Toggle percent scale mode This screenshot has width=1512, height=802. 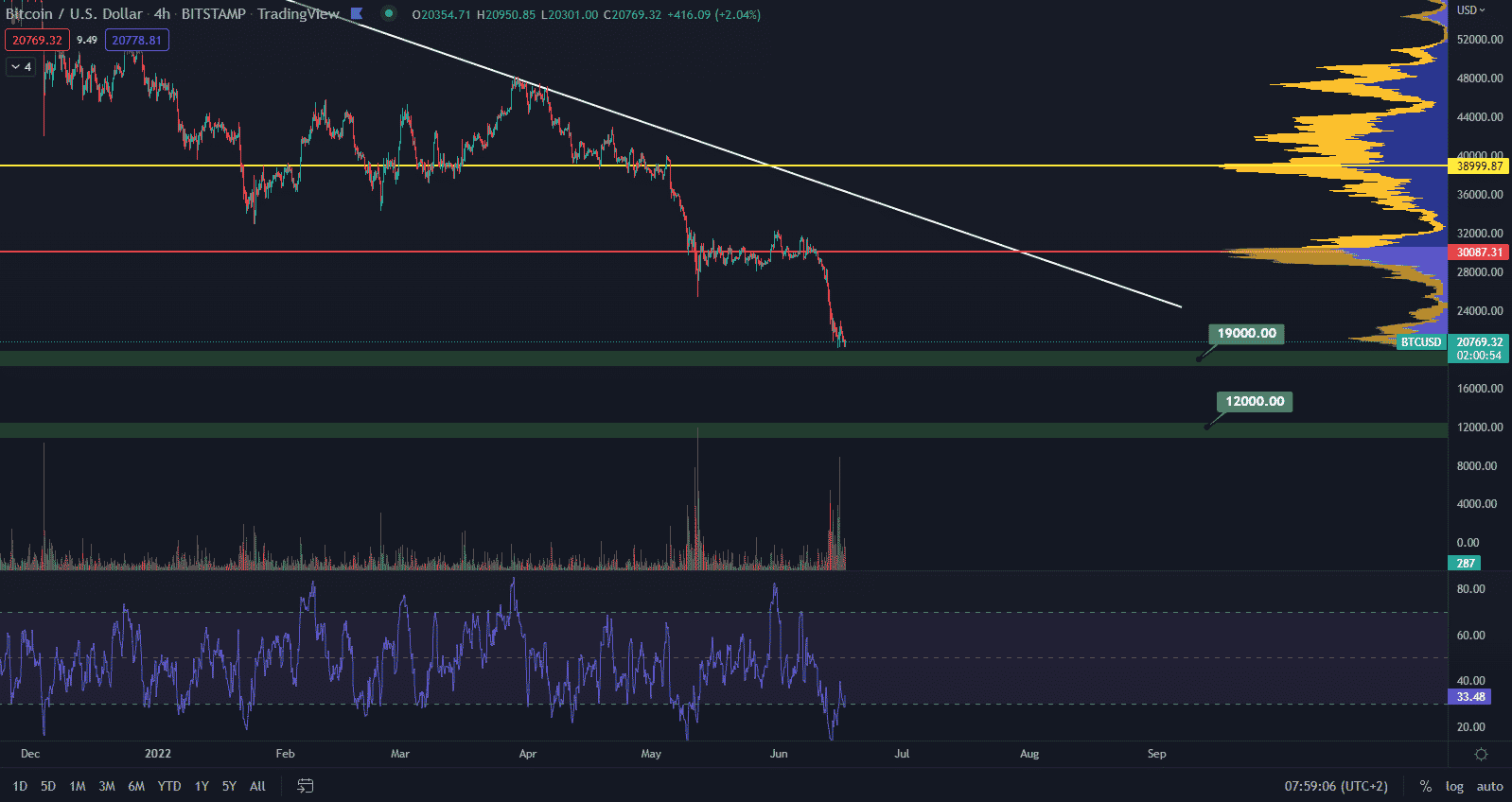1425,786
